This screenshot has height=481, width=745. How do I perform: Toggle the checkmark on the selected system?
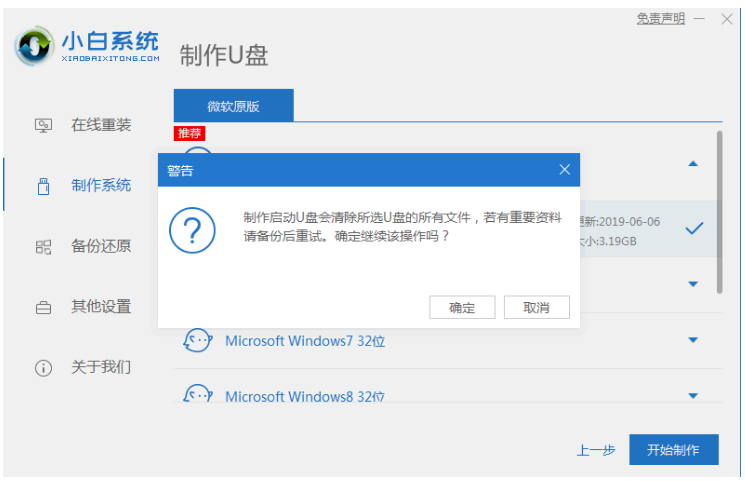693,228
